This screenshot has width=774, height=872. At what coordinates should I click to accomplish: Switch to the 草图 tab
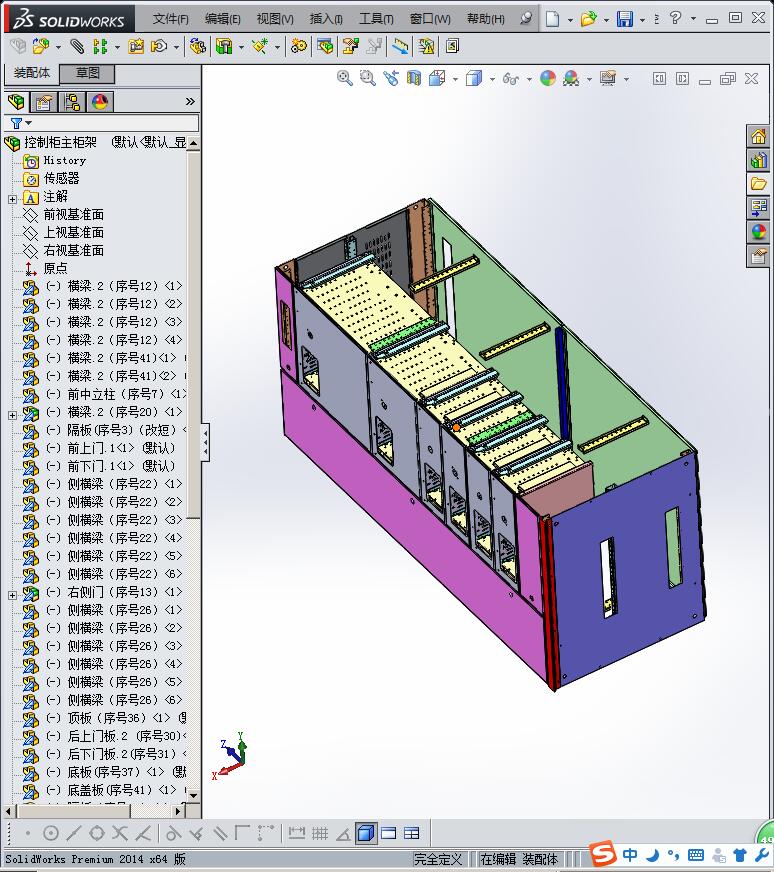87,73
